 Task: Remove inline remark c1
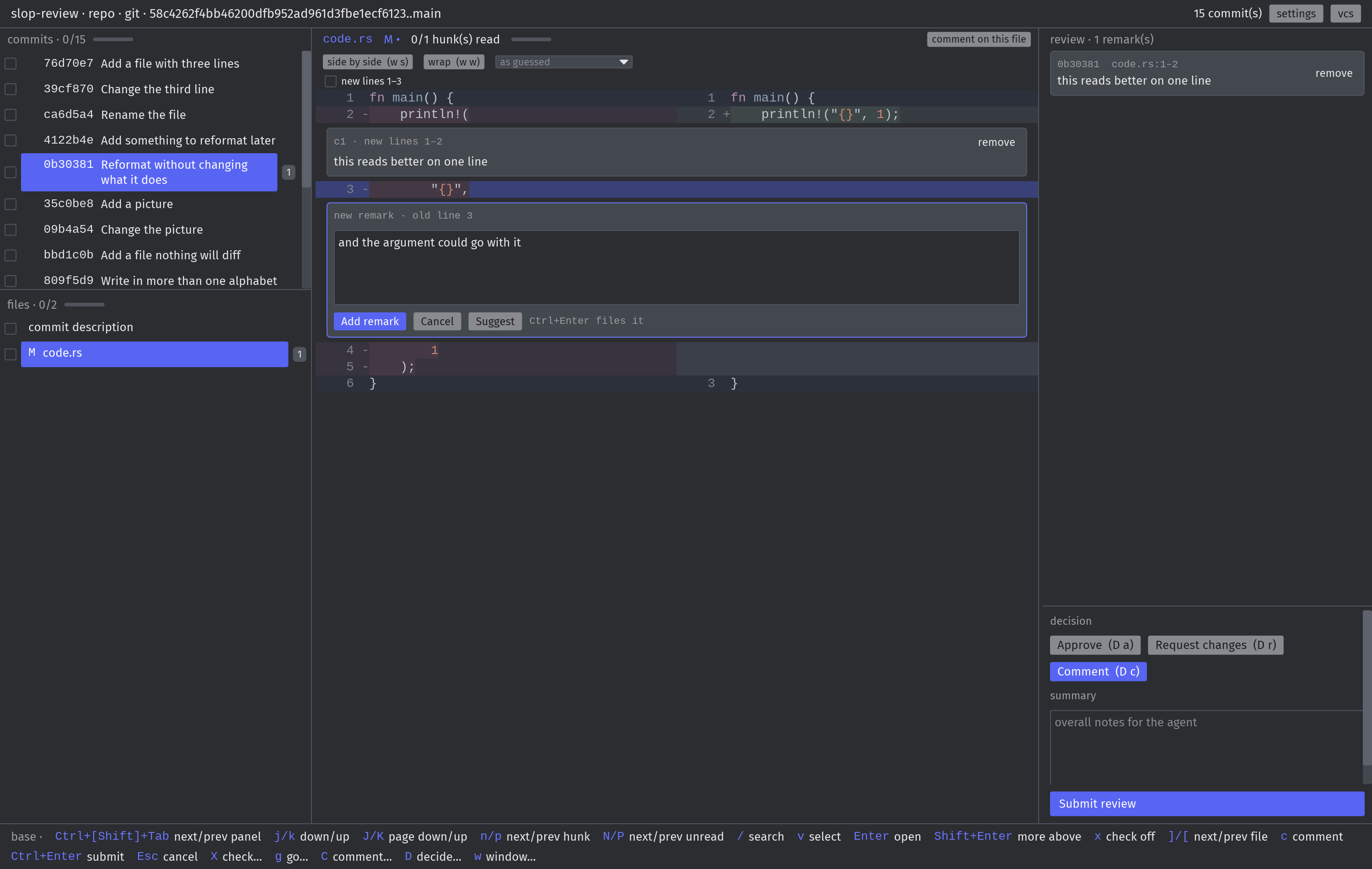pyautogui.click(x=996, y=142)
